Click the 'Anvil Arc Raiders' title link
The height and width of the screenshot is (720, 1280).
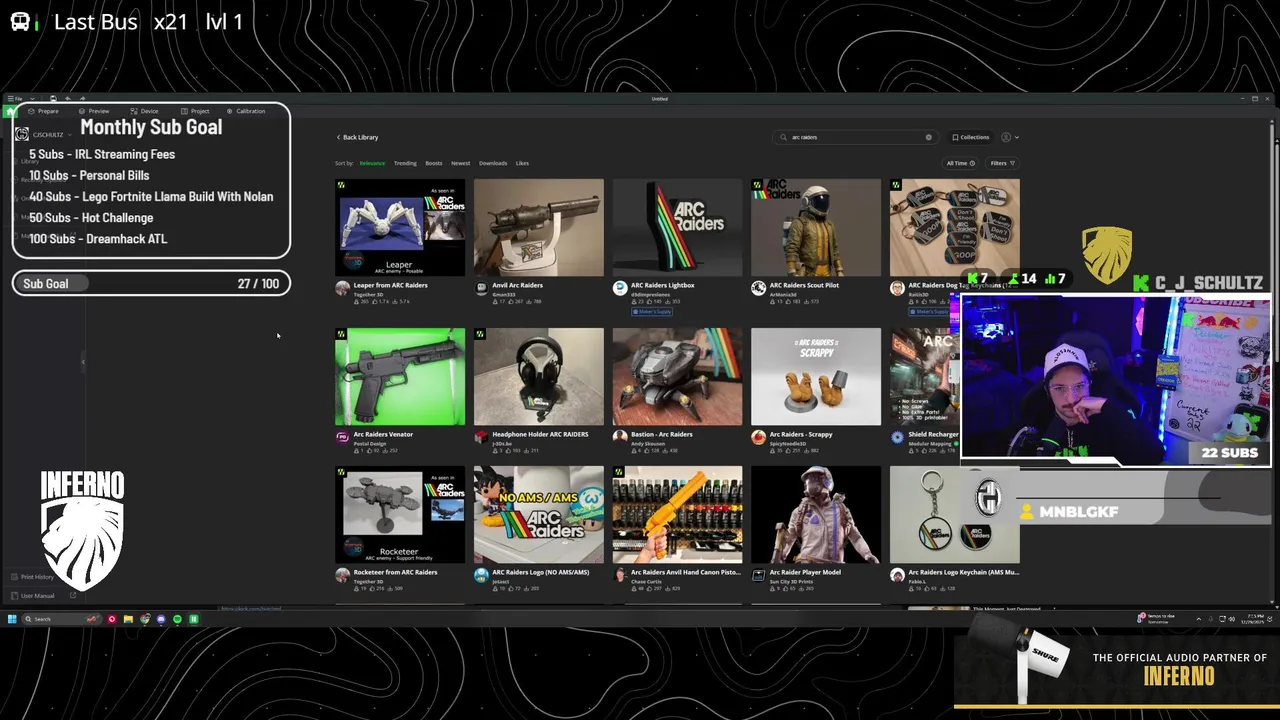tap(517, 285)
